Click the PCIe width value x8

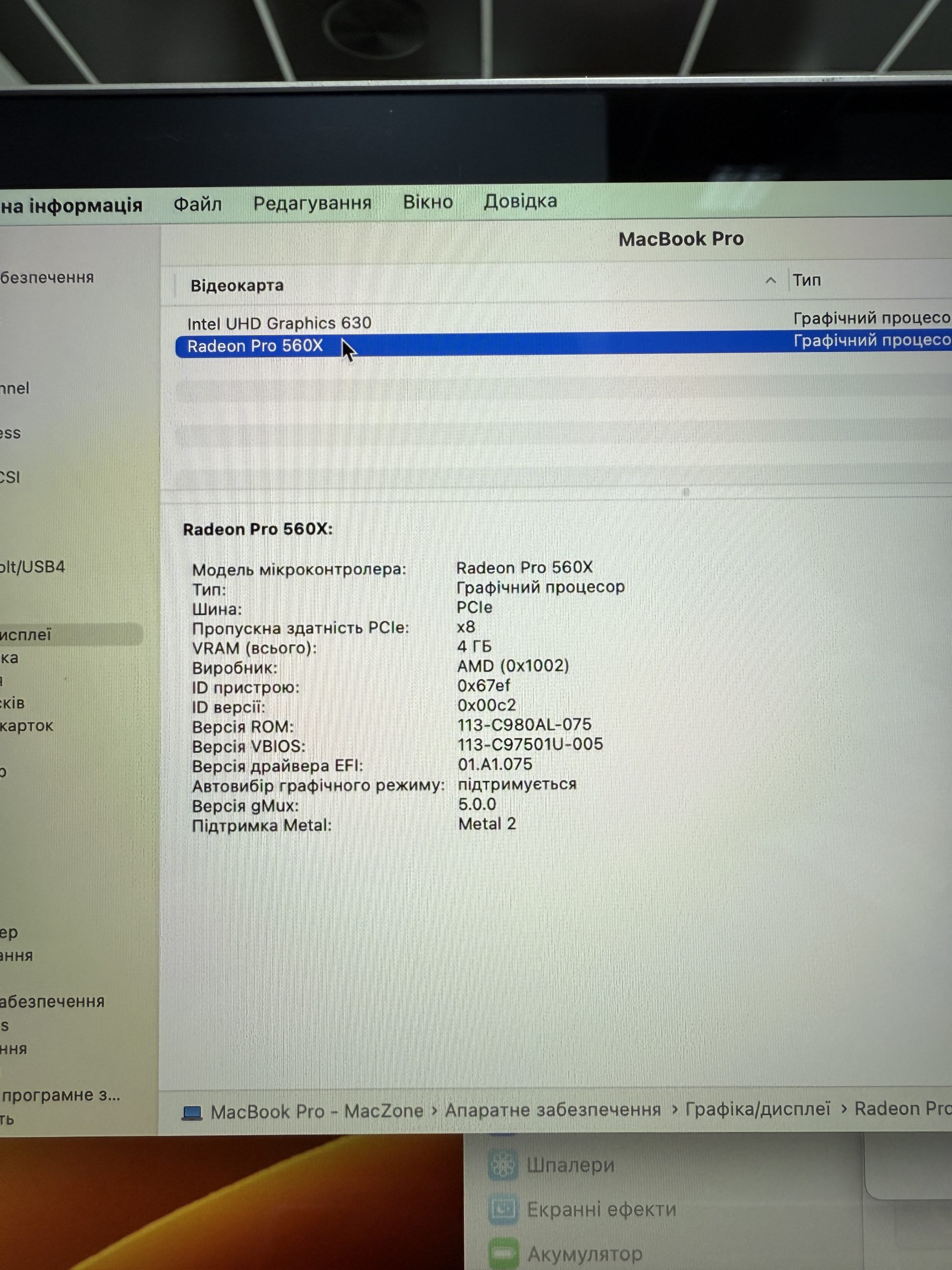click(x=466, y=627)
